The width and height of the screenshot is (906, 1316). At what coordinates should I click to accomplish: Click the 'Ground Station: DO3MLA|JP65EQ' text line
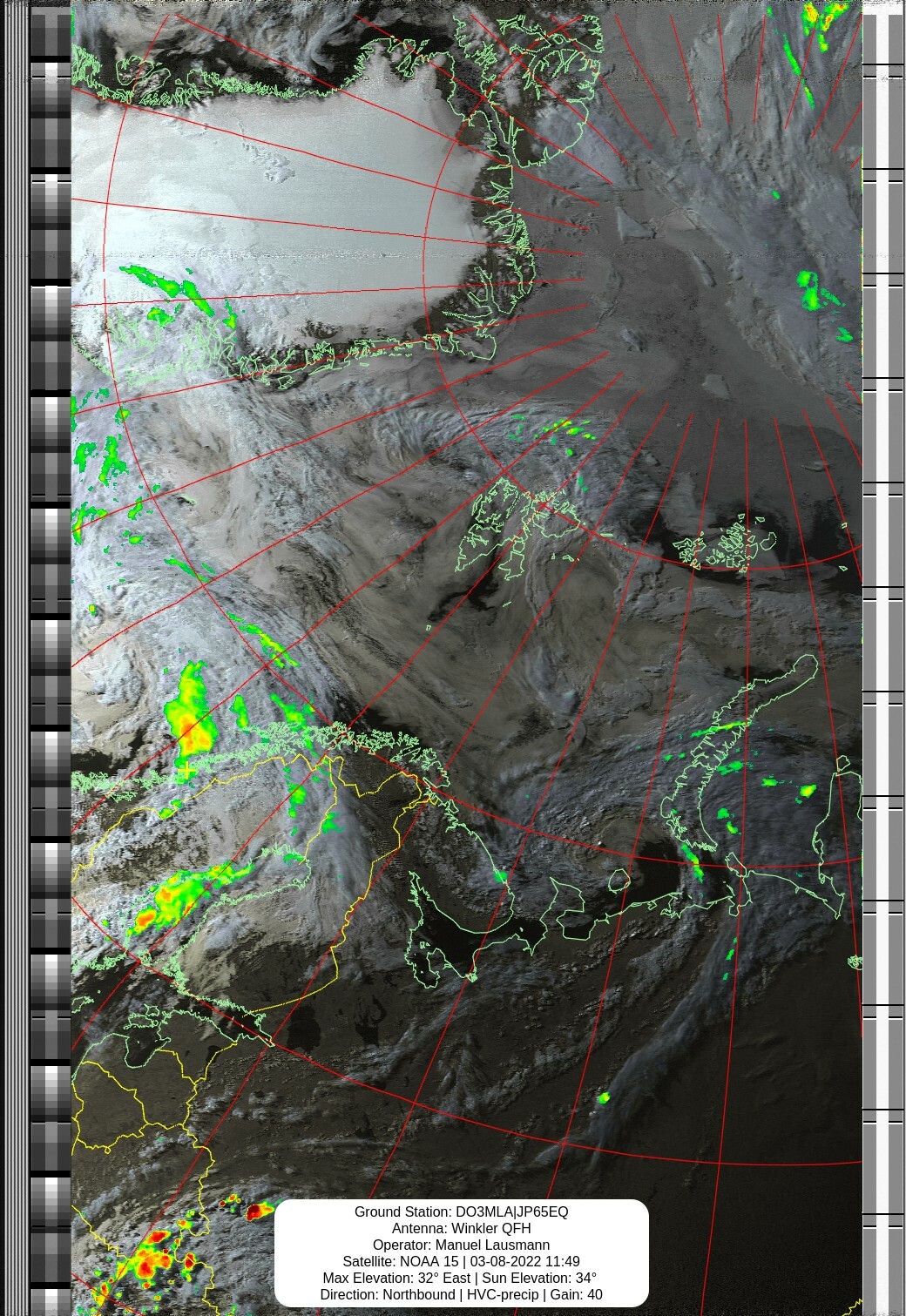click(461, 1211)
